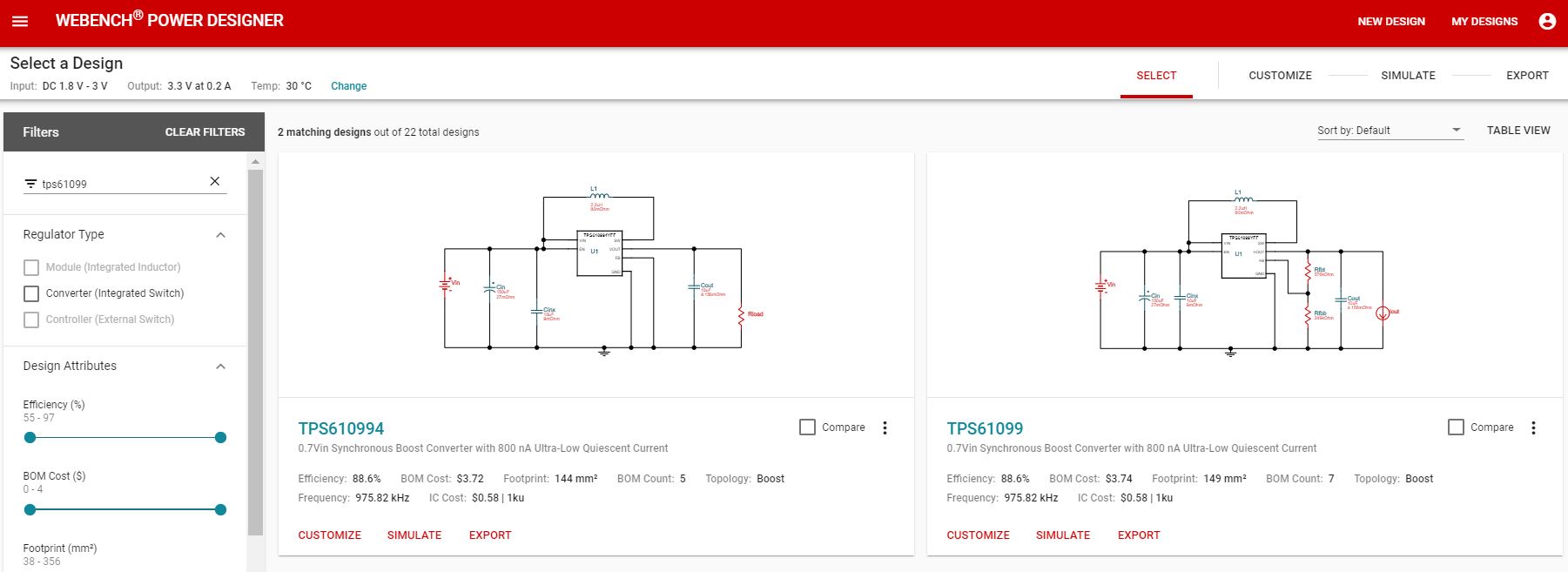Collapse the Design Attributes section
This screenshot has height=572, width=1568.
click(221, 367)
